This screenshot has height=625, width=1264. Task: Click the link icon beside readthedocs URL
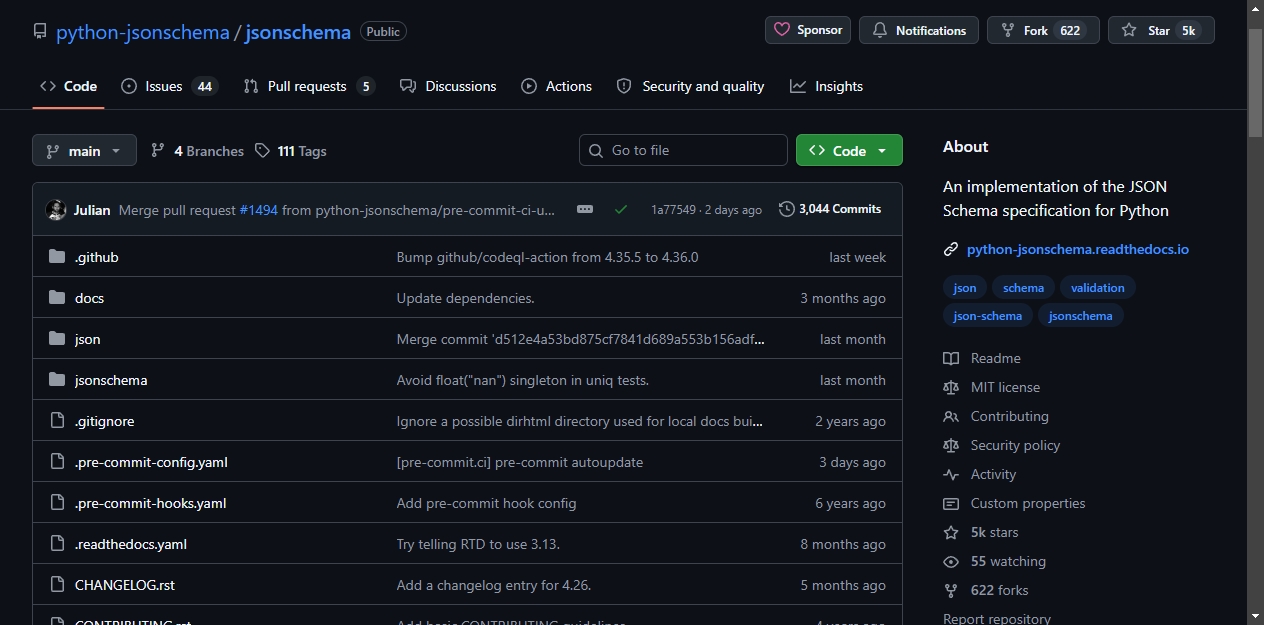[951, 249]
